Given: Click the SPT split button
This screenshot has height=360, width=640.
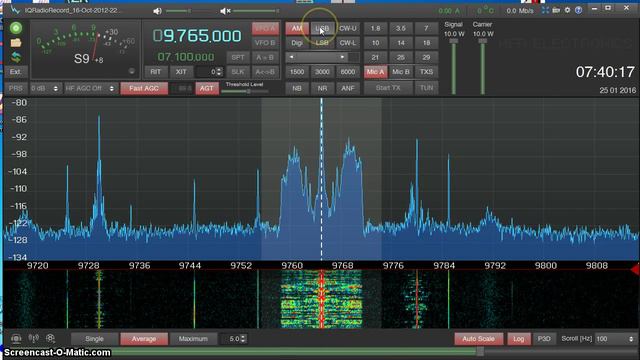Looking at the screenshot, I should (x=238, y=58).
